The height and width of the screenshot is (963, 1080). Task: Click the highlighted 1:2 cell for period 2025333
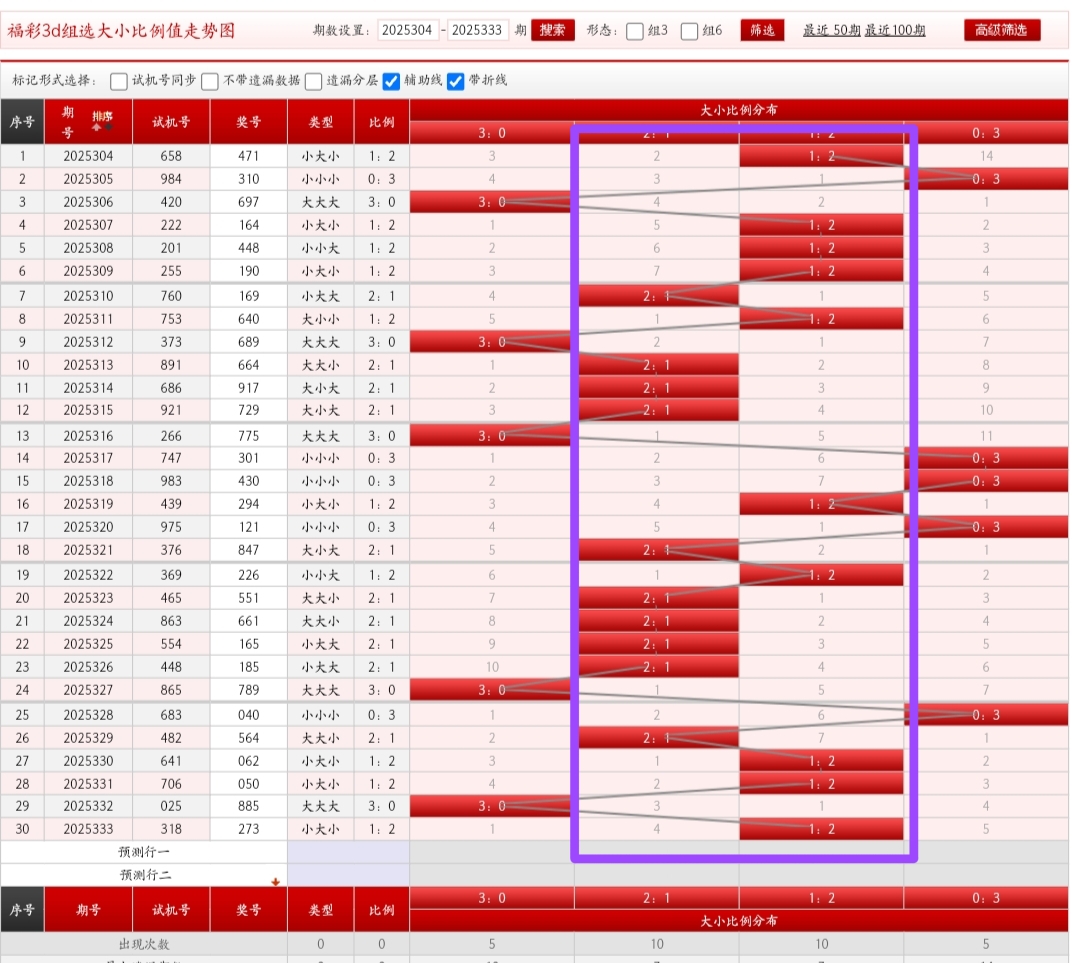tap(821, 829)
